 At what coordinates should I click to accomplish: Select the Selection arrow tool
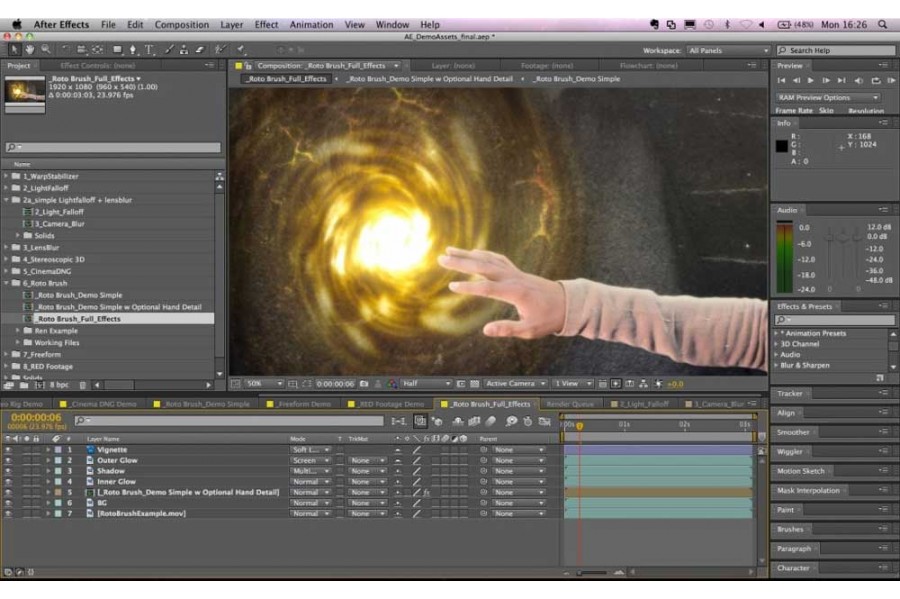pos(14,50)
